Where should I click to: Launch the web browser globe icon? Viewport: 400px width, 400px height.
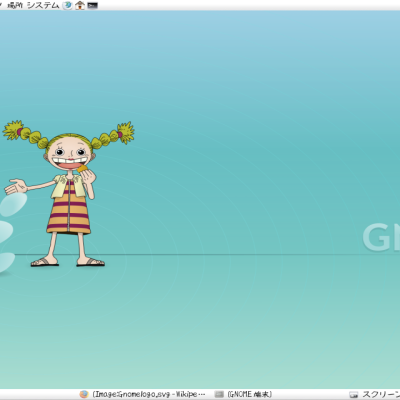(68, 5)
